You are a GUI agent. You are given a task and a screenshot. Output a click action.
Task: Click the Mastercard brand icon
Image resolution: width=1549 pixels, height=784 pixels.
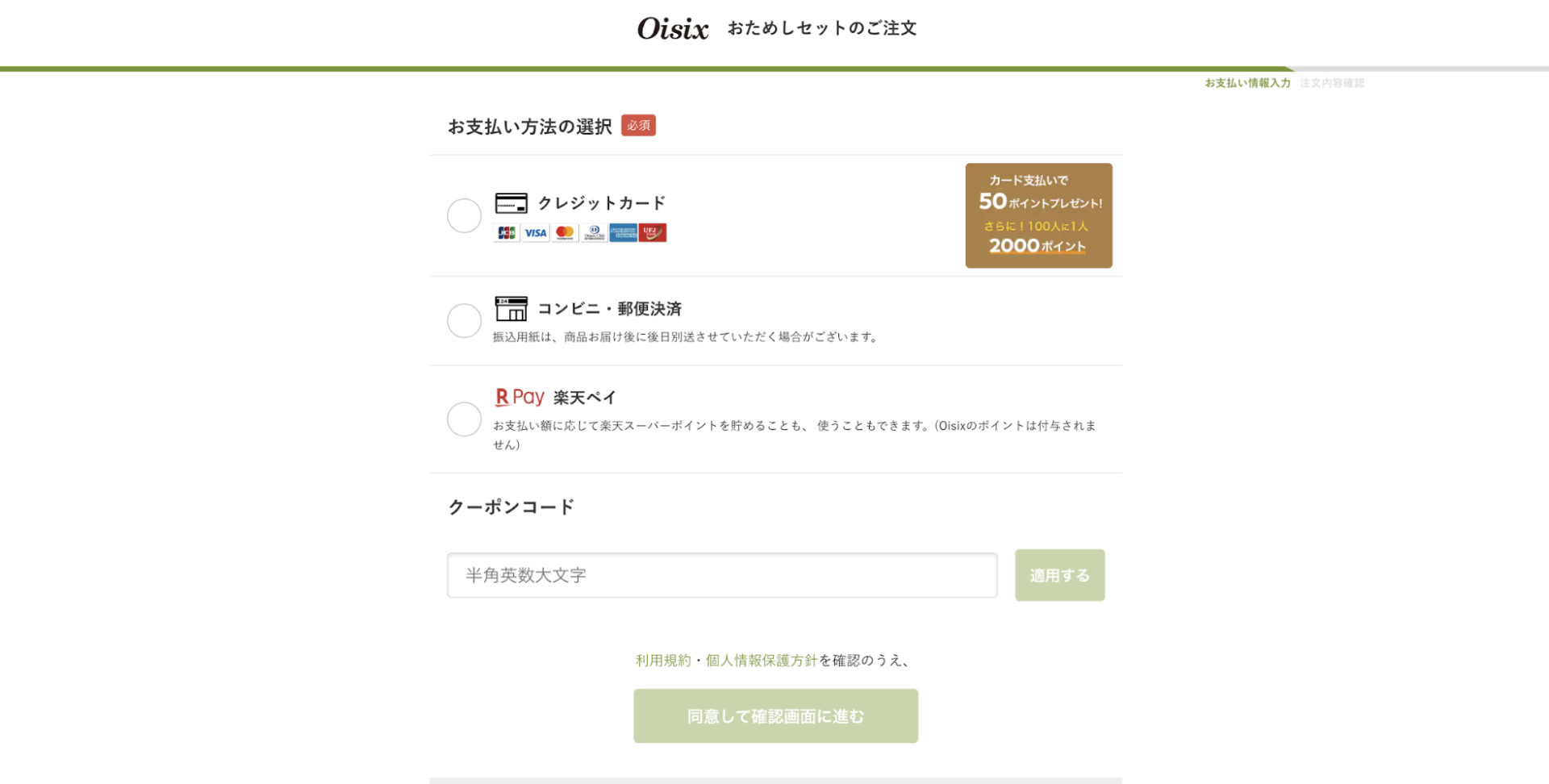(565, 232)
